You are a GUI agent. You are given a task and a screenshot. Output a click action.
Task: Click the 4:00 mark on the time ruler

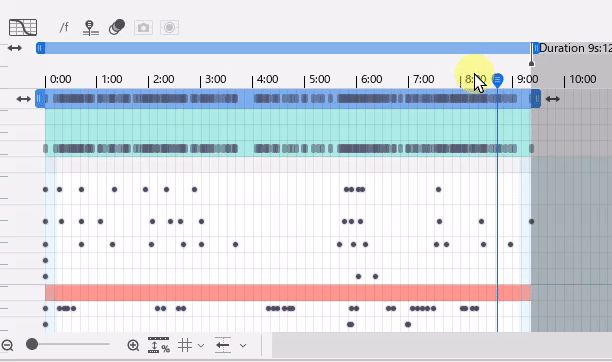point(267,79)
